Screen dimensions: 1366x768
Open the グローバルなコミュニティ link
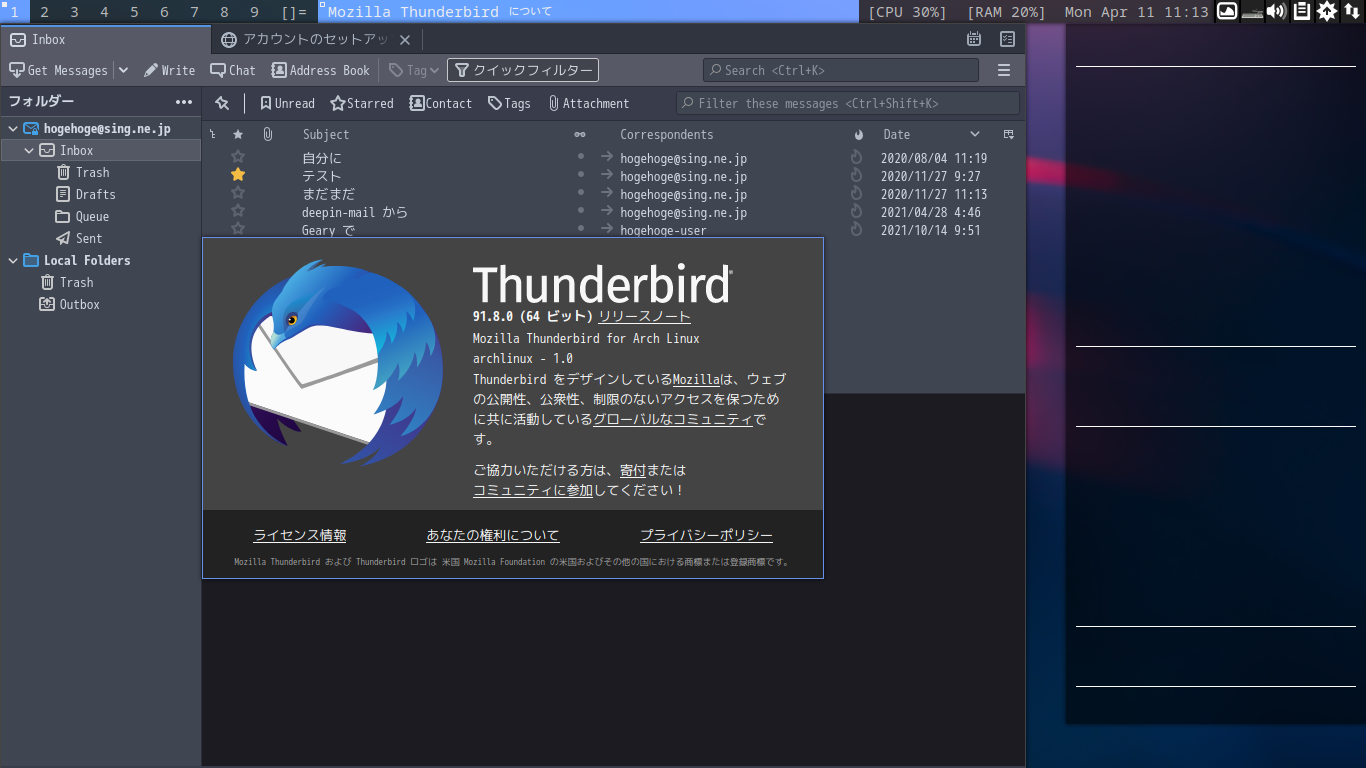672,419
